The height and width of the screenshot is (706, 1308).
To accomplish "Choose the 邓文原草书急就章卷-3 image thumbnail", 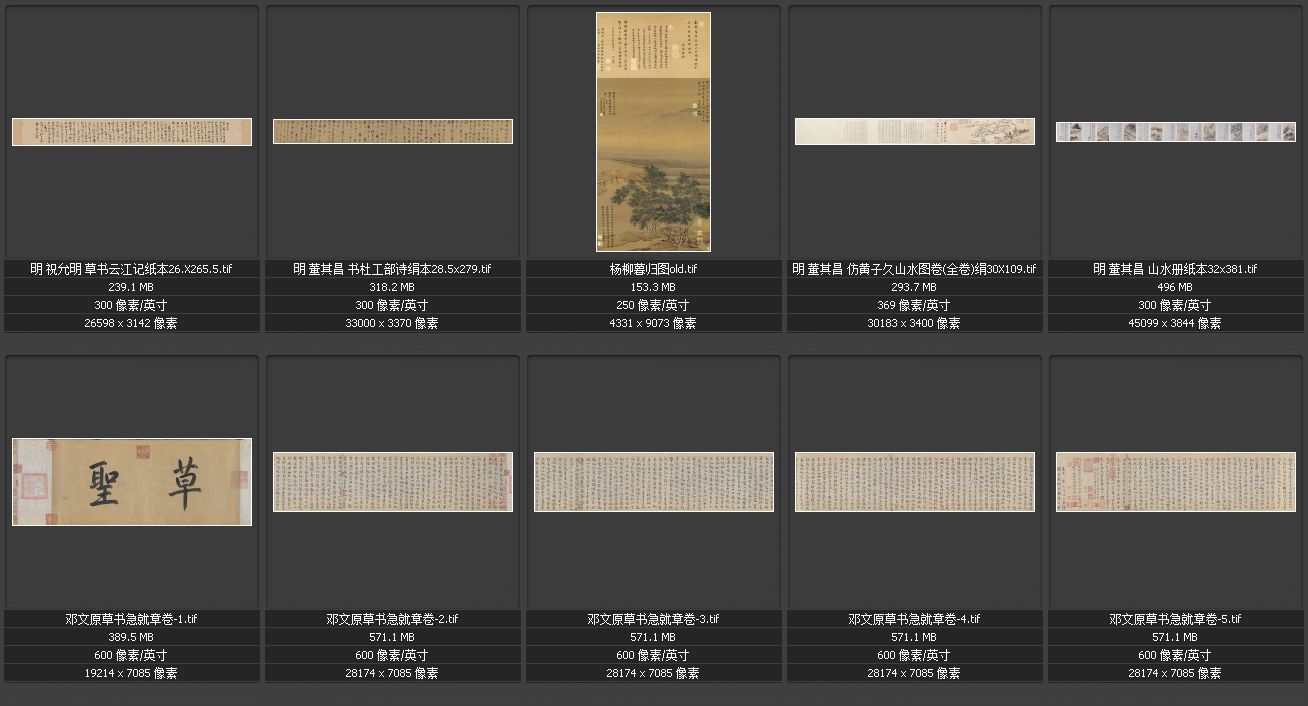I will coord(653,482).
